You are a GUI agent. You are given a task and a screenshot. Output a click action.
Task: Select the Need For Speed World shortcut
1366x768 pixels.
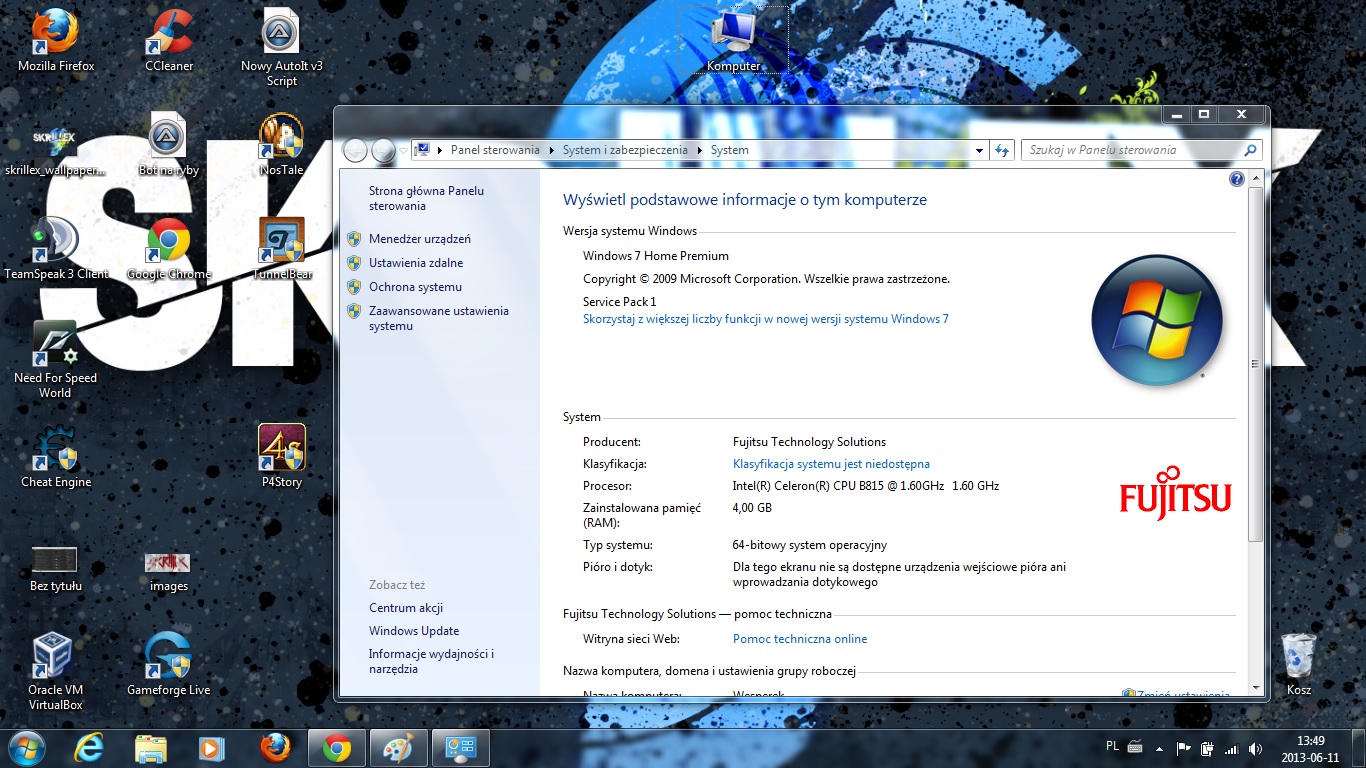[56, 360]
